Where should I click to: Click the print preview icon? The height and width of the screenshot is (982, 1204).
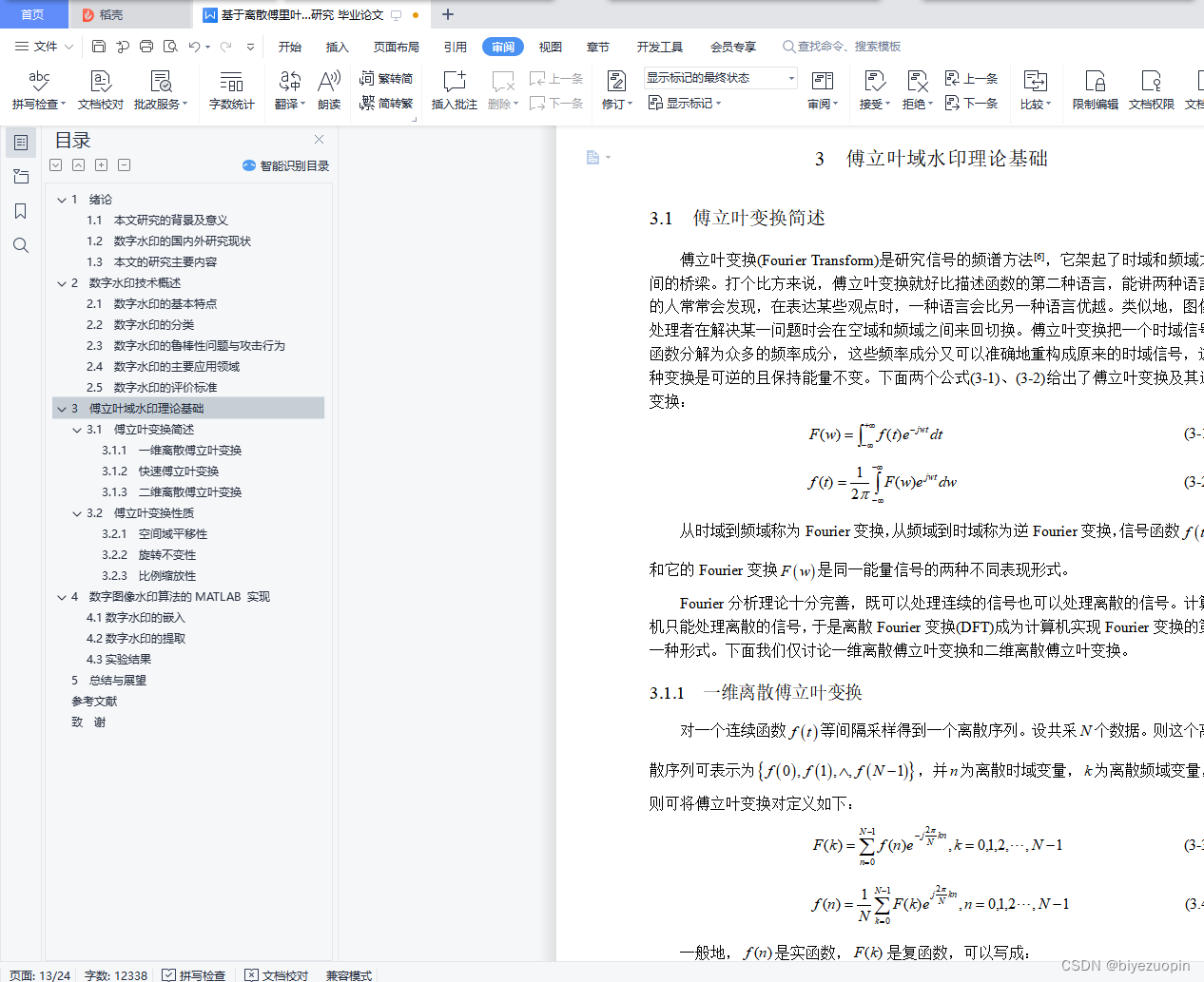[x=170, y=46]
